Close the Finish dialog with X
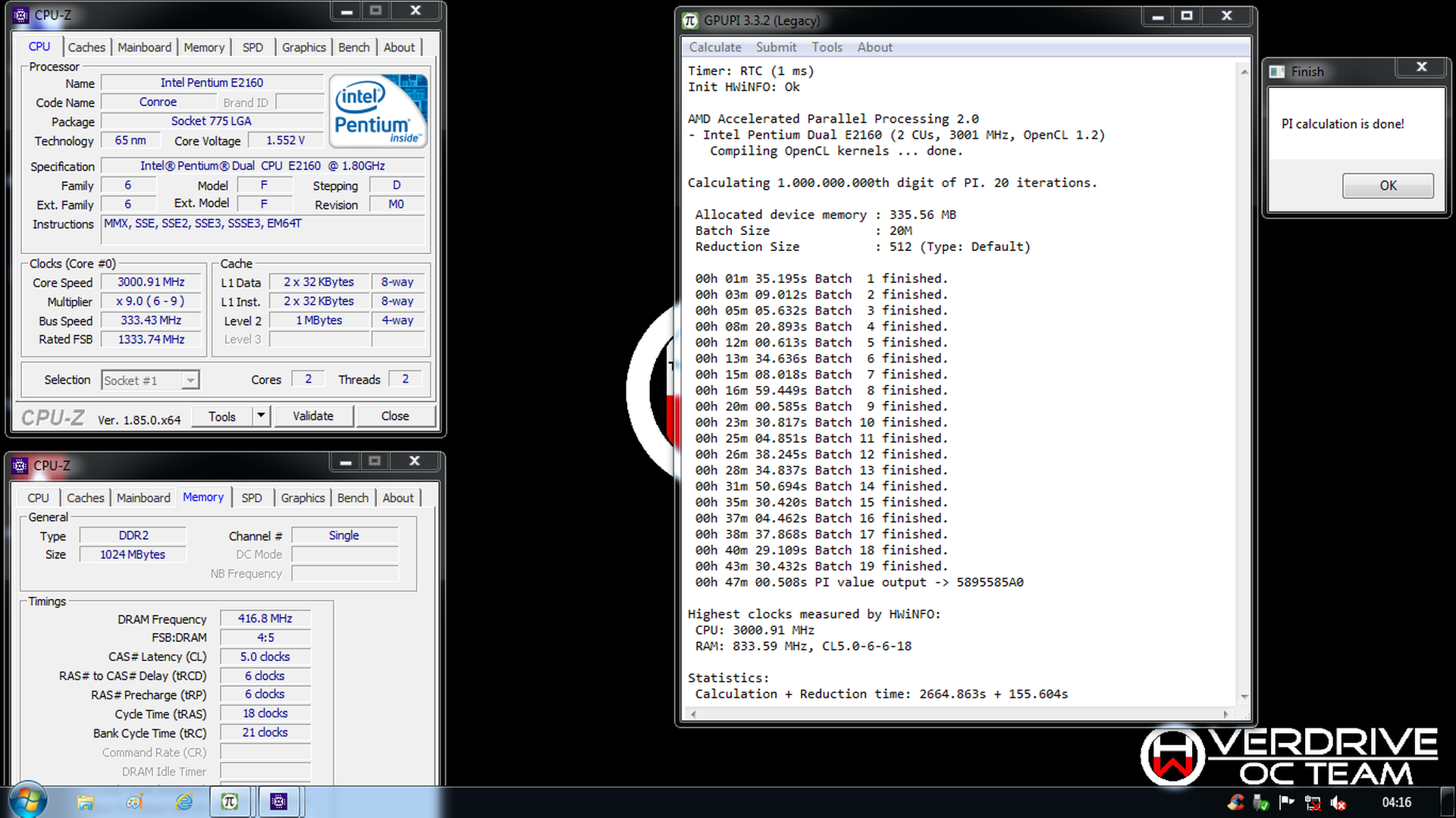This screenshot has width=1456, height=818. click(x=1422, y=67)
